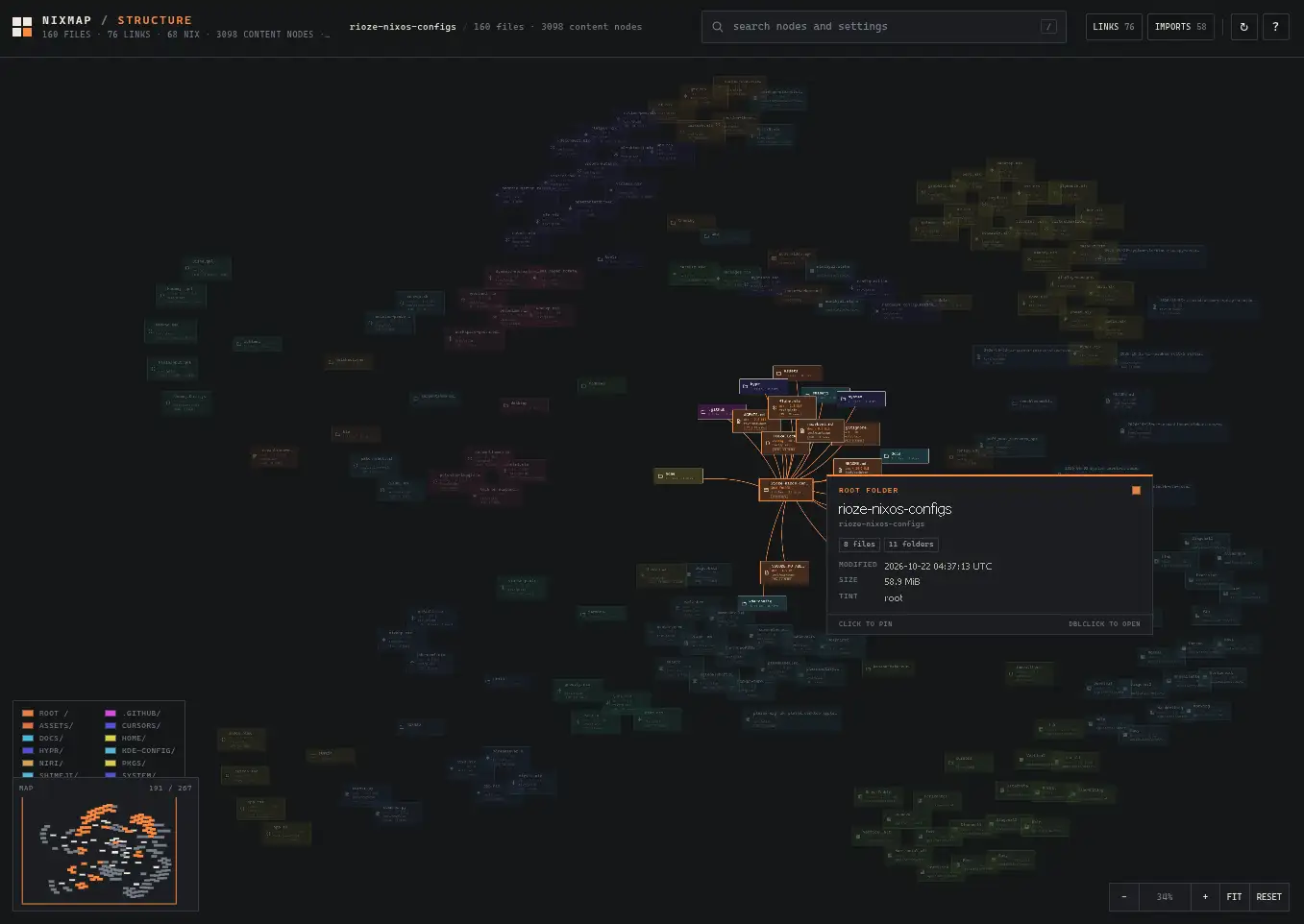This screenshot has width=1304, height=924.
Task: Click the rioze-nixos-configs breadcrumb
Action: (403, 27)
